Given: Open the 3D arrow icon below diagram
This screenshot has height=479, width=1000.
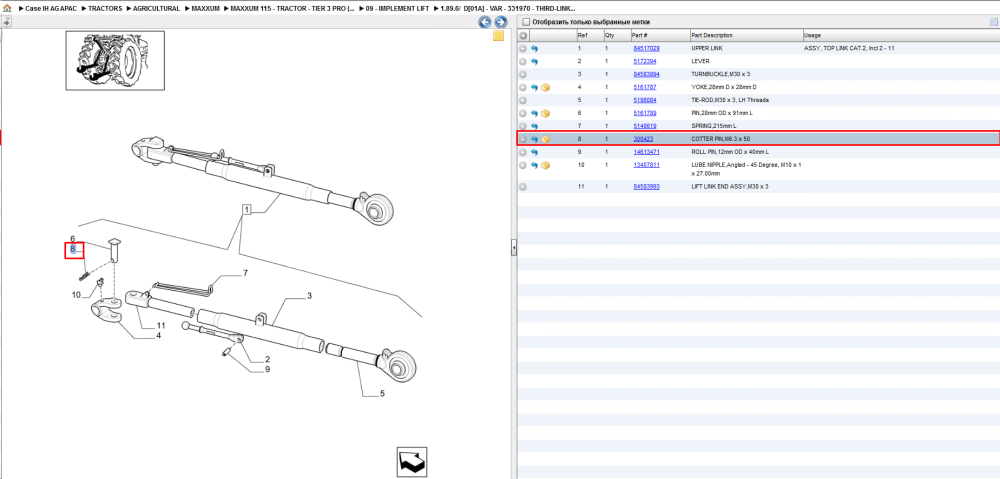Looking at the screenshot, I should (x=411, y=462).
